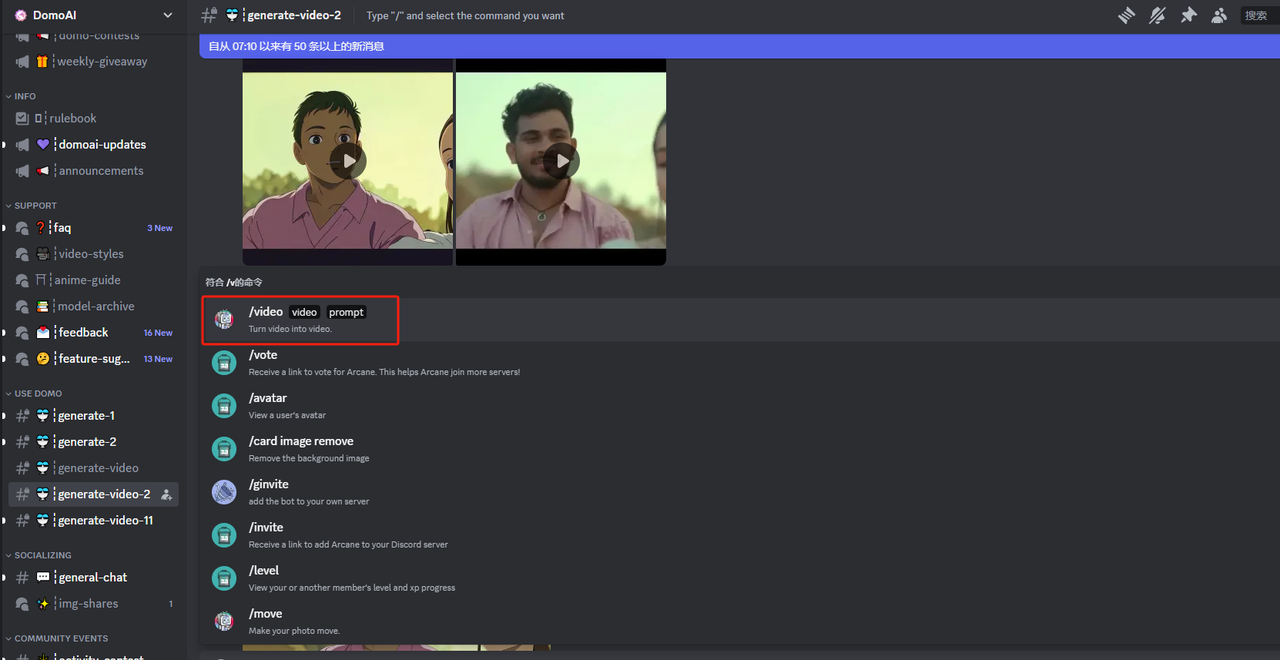The width and height of the screenshot is (1280, 660).
Task: Play the anime-styled video on left
Action: [348, 160]
